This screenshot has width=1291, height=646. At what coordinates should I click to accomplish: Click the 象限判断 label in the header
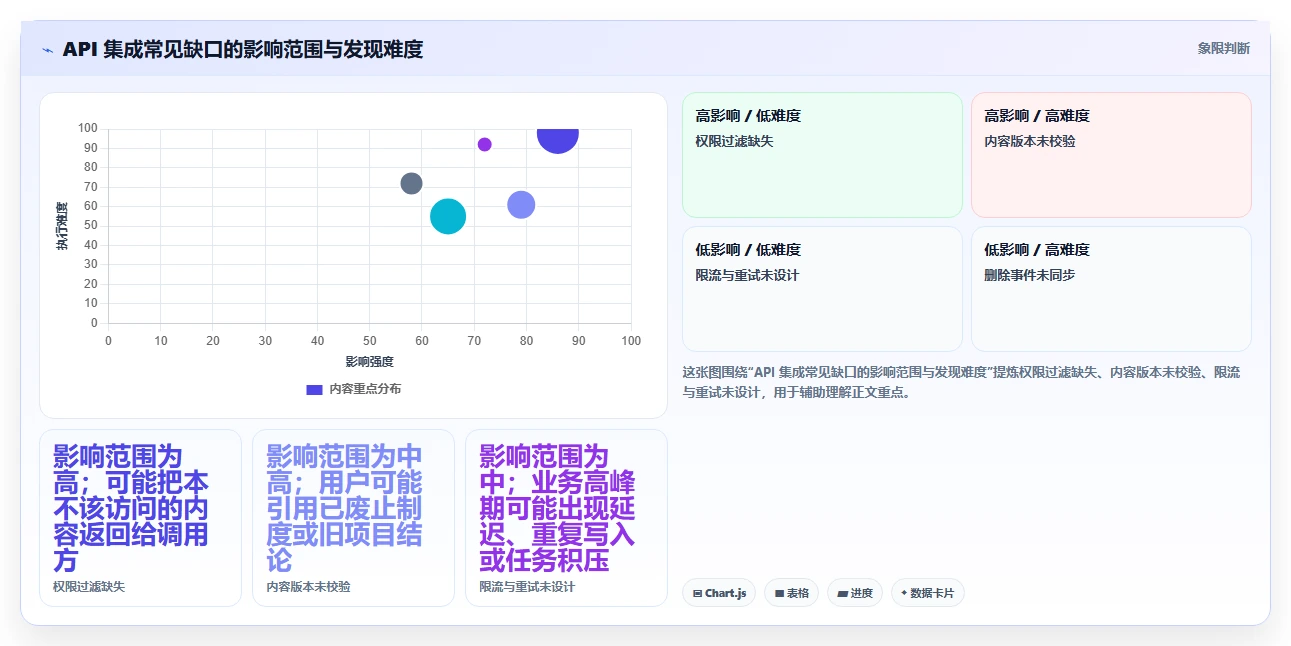click(x=1223, y=48)
